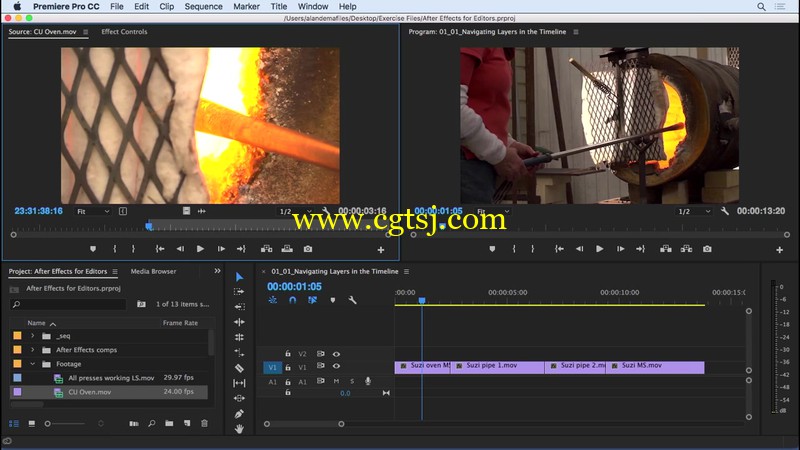Viewport: 800px width, 450px height.
Task: Select the Selection arrow tool
Action: (239, 277)
